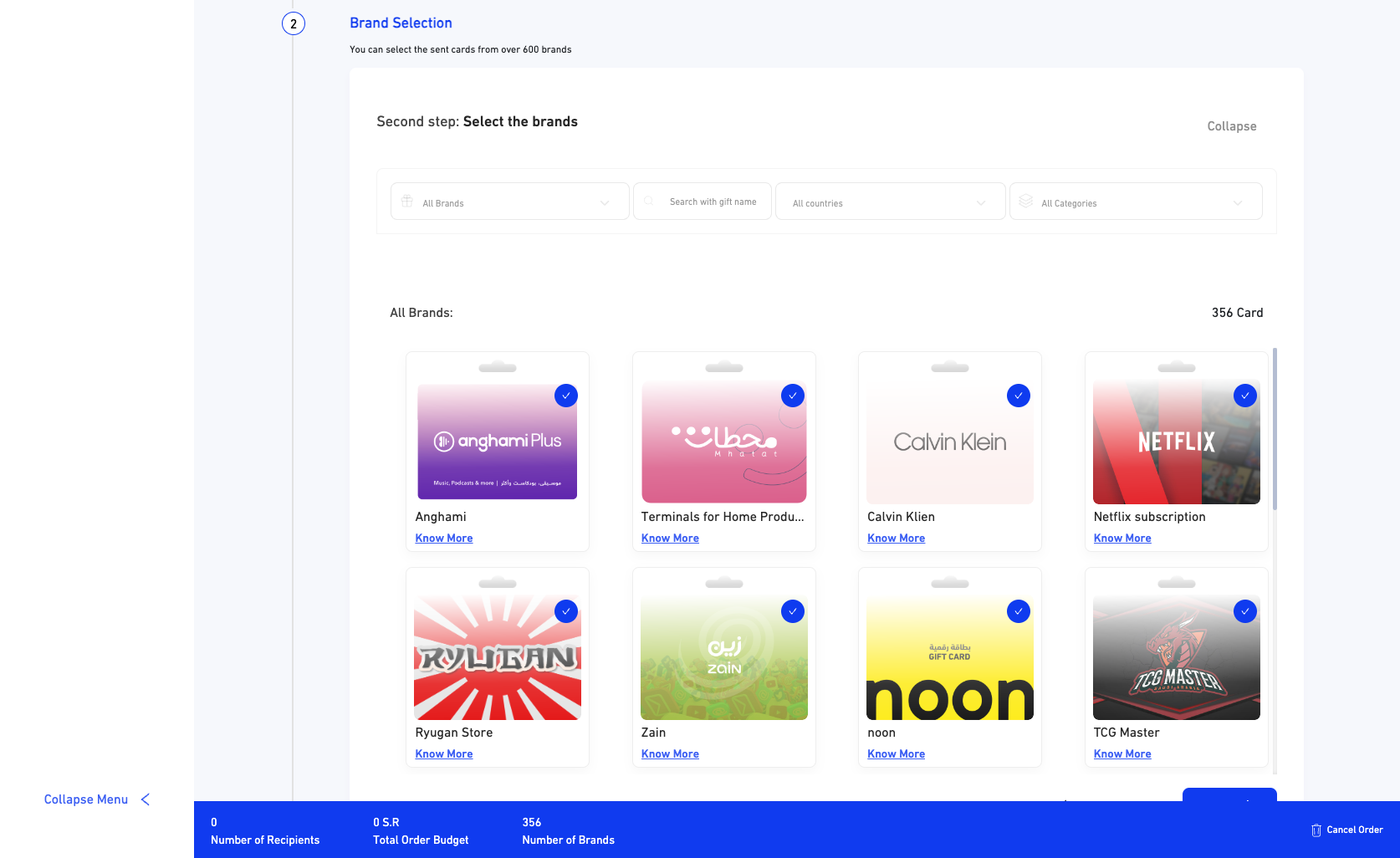This screenshot has width=1400, height=858.
Task: Click the Total Order Budget label
Action: click(421, 840)
